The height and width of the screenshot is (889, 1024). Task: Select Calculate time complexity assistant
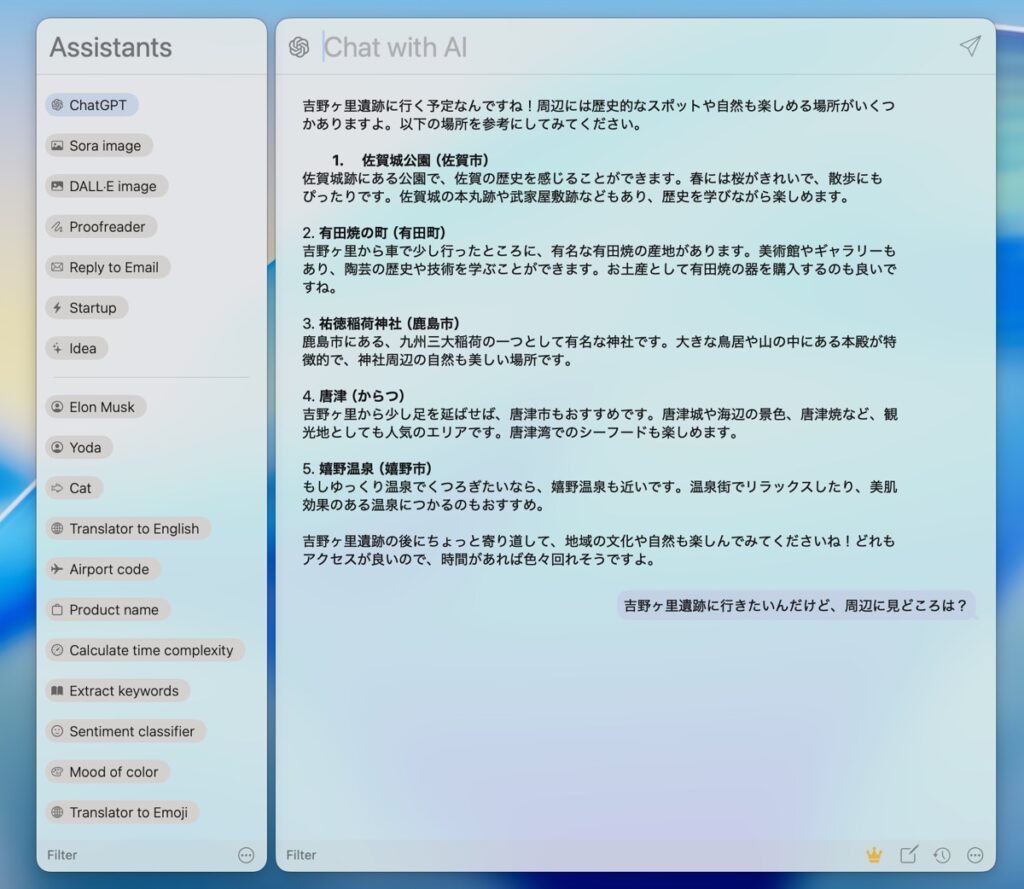tap(144, 650)
